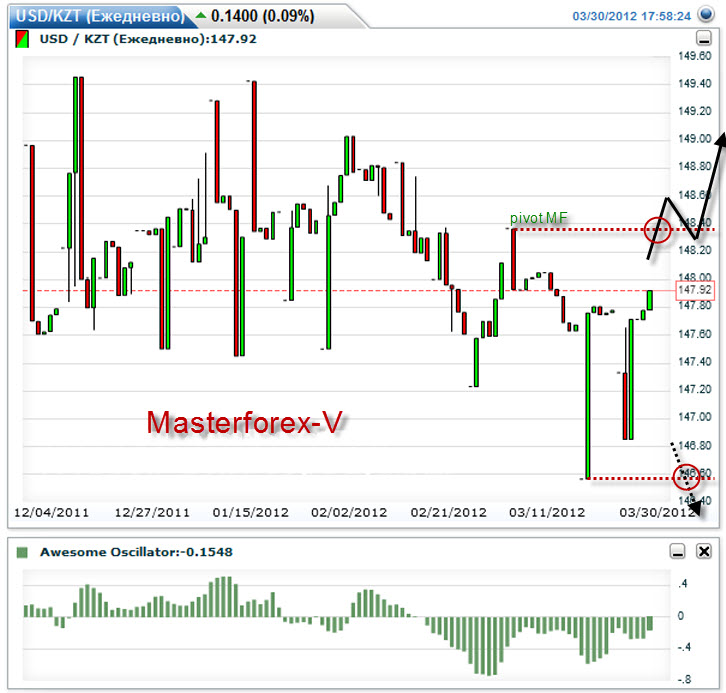This screenshot has width=726, height=693.
Task: Click the 147.00 price axis label
Action: pyautogui.click(x=695, y=417)
